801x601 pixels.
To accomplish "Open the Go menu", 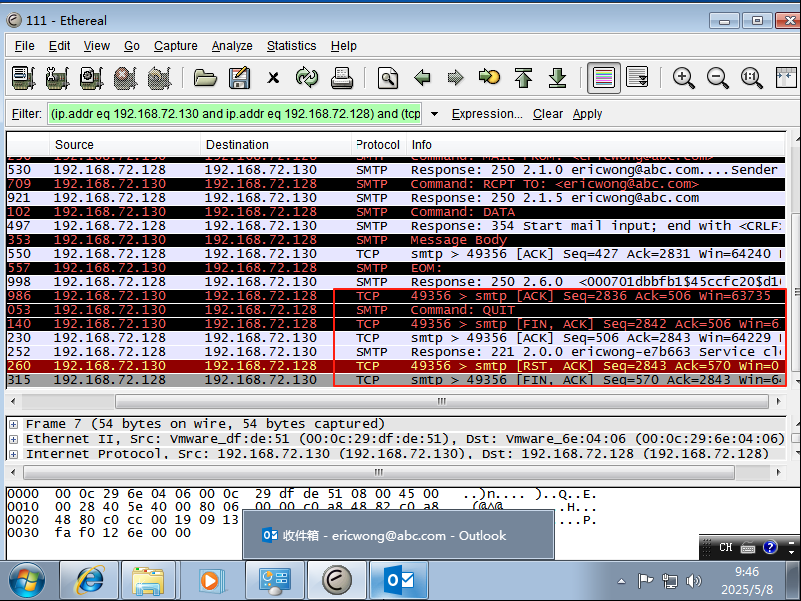I will click(x=132, y=46).
